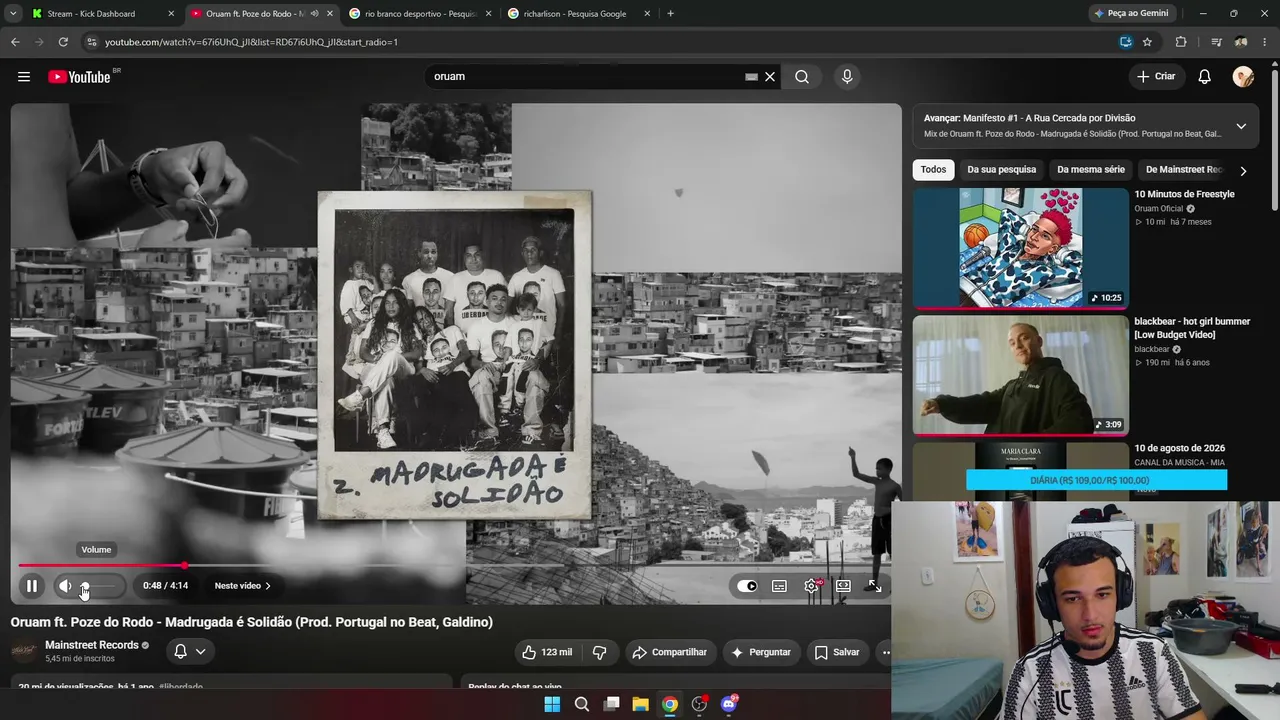Start voice search with the microphone
1280x720 pixels.
847,77
